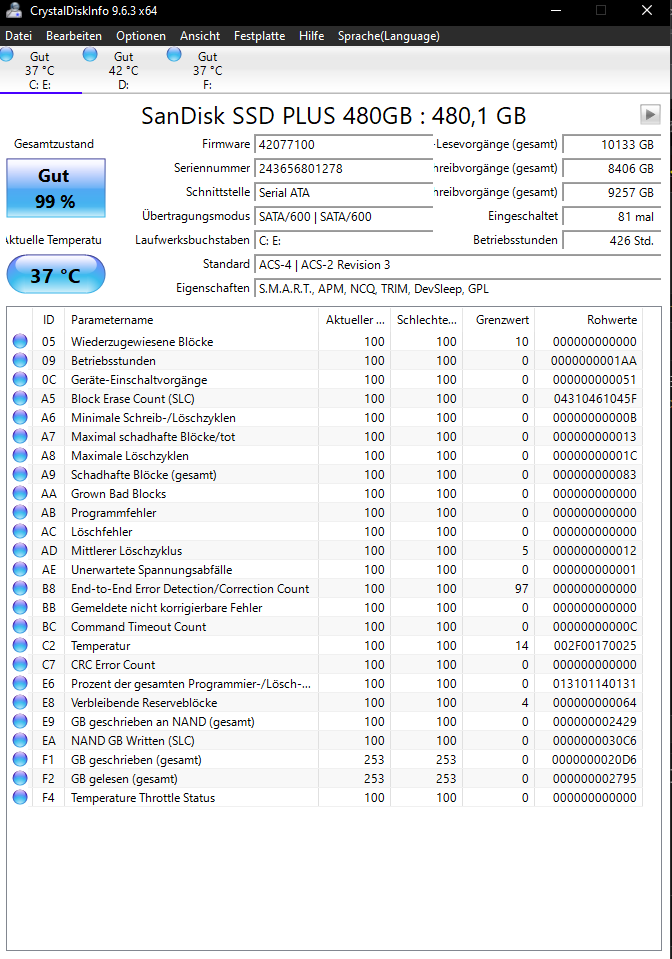672x959 pixels.
Task: Click the status icon for Wiederzugewiesene Blöcke
Action: [x=20, y=341]
